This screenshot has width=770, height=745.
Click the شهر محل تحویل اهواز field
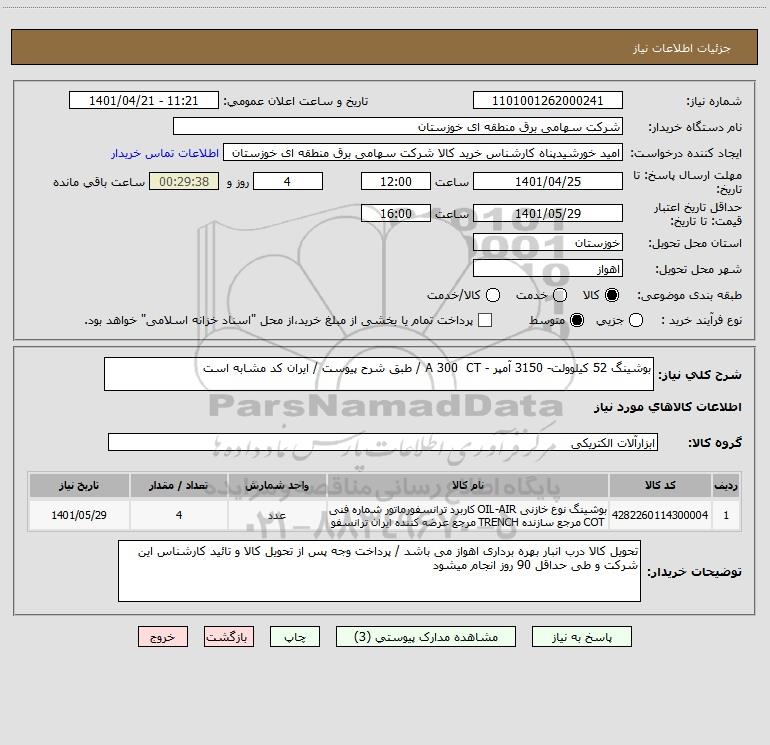(x=548, y=269)
